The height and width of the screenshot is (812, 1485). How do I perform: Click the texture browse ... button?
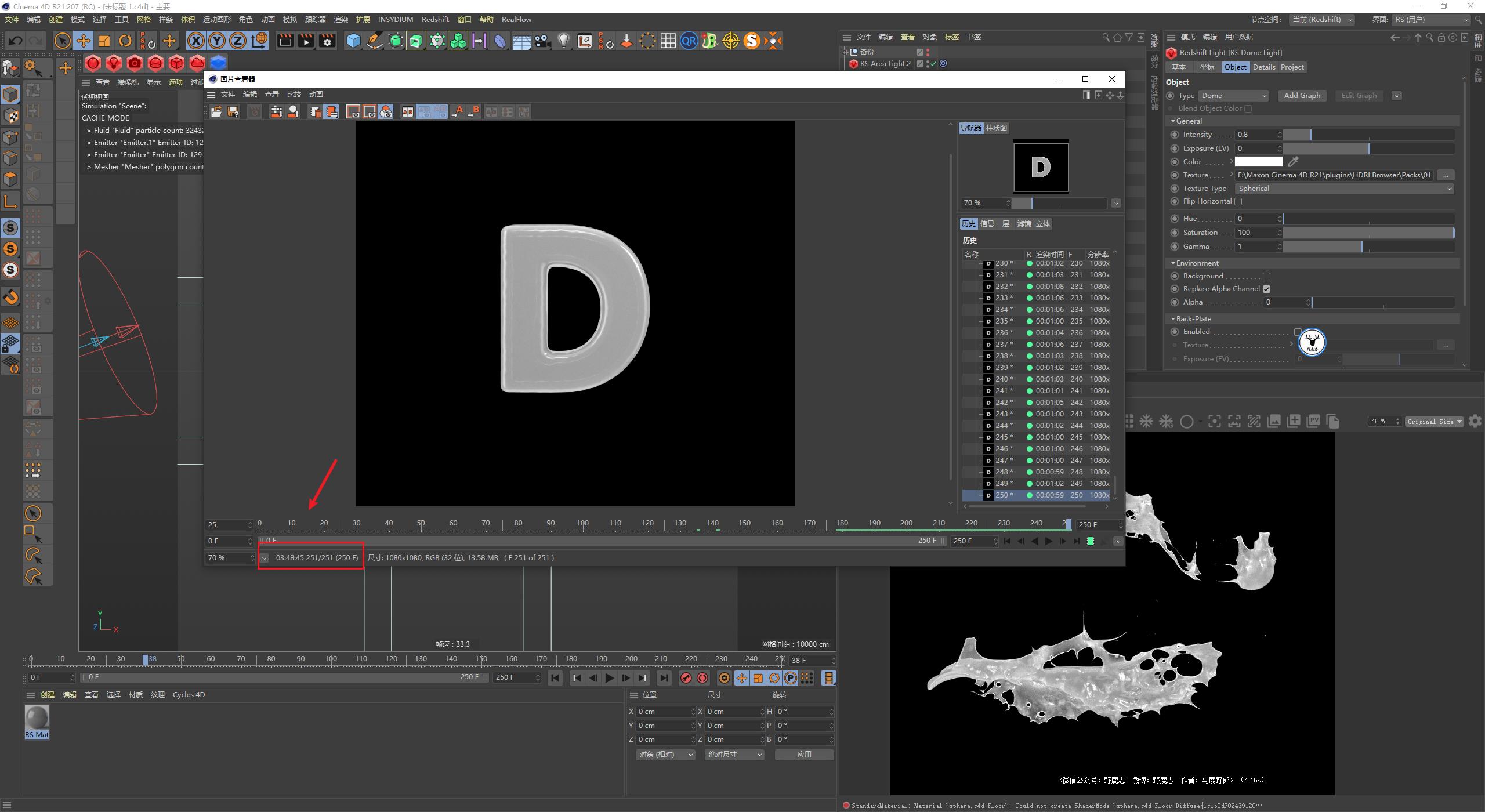(x=1446, y=175)
